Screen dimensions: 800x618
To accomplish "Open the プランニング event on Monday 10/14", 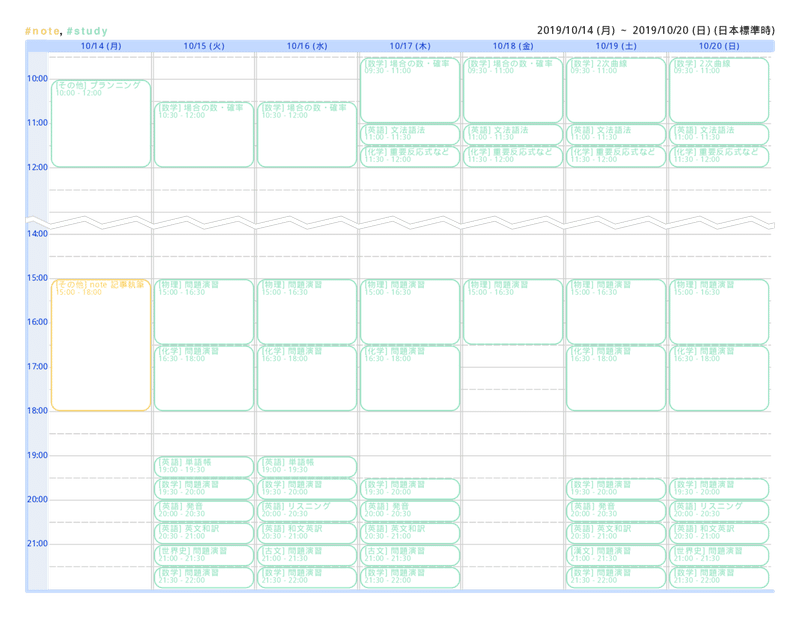I will (x=101, y=123).
